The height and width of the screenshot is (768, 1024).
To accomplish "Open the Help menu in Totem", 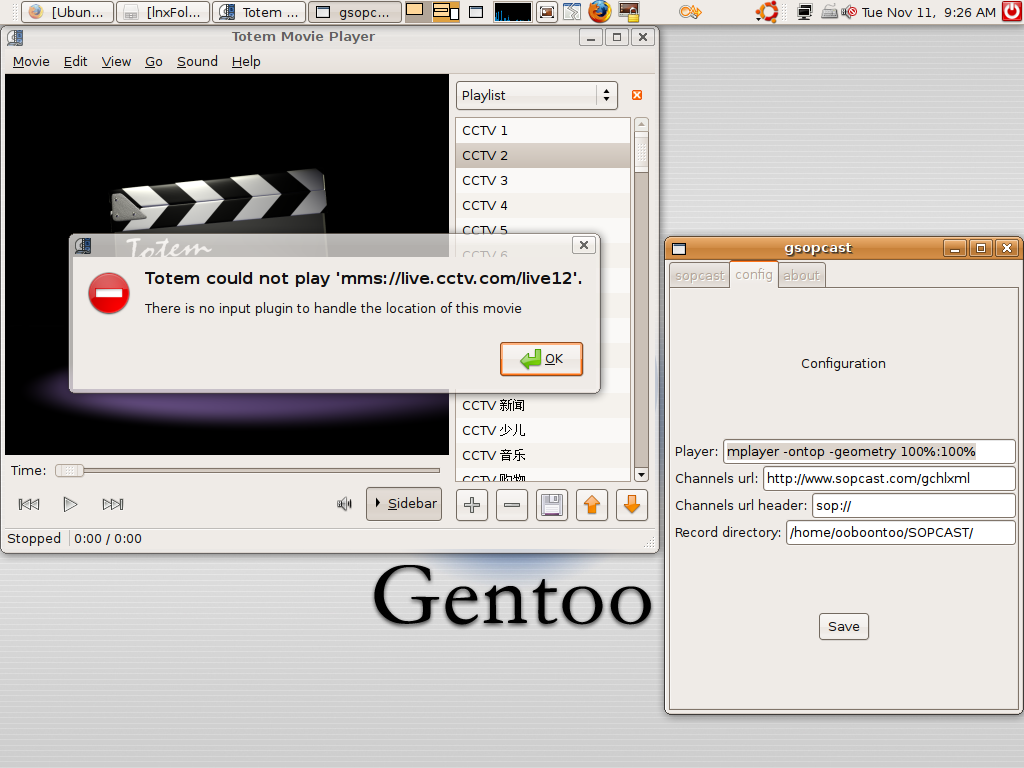I will click(x=246, y=61).
